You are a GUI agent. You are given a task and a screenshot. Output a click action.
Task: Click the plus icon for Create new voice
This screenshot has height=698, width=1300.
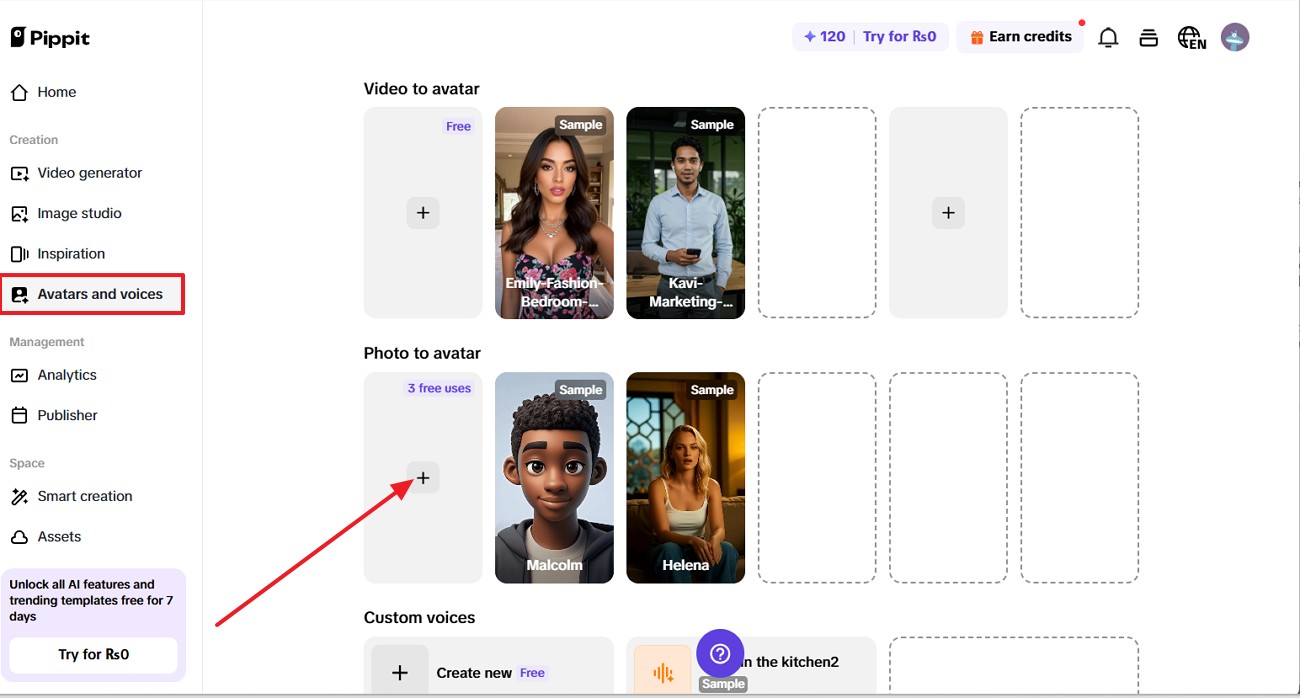(x=399, y=673)
